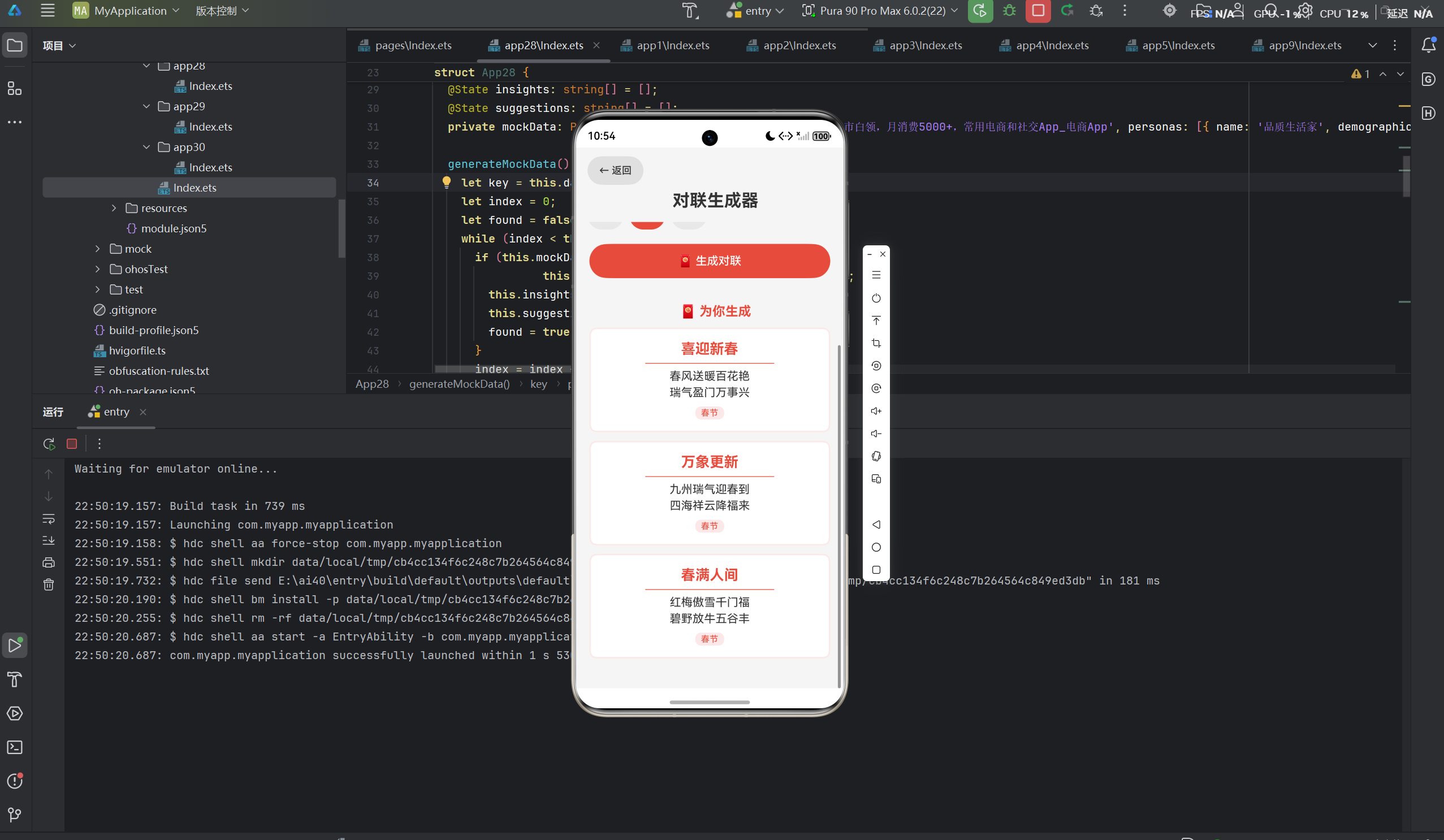This screenshot has width=1444, height=840.
Task: Start debugging with the bug icon
Action: (x=1009, y=11)
